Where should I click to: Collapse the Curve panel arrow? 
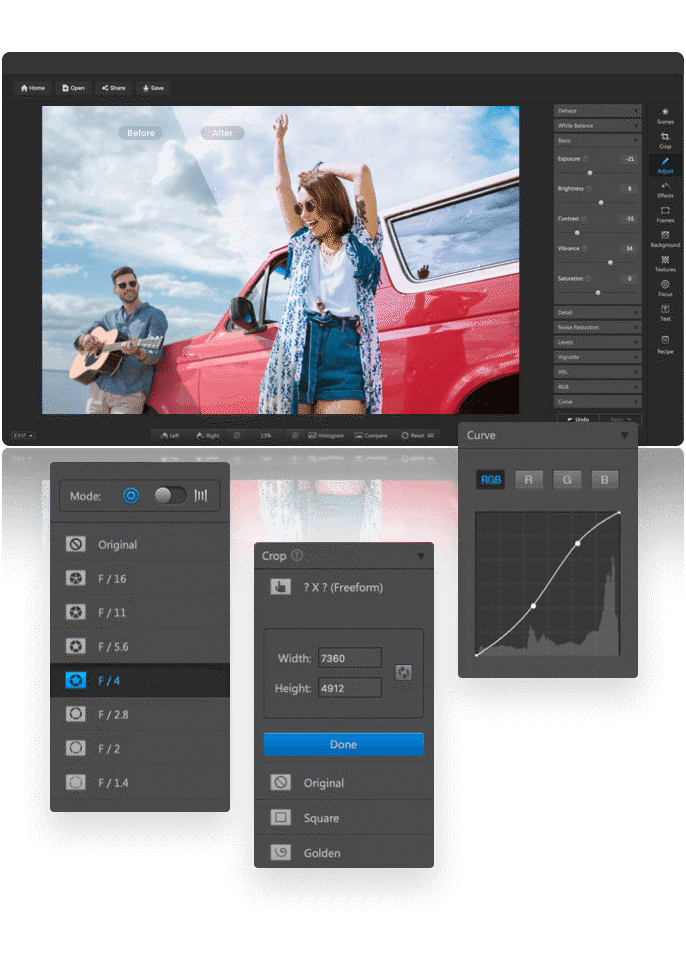pos(624,436)
